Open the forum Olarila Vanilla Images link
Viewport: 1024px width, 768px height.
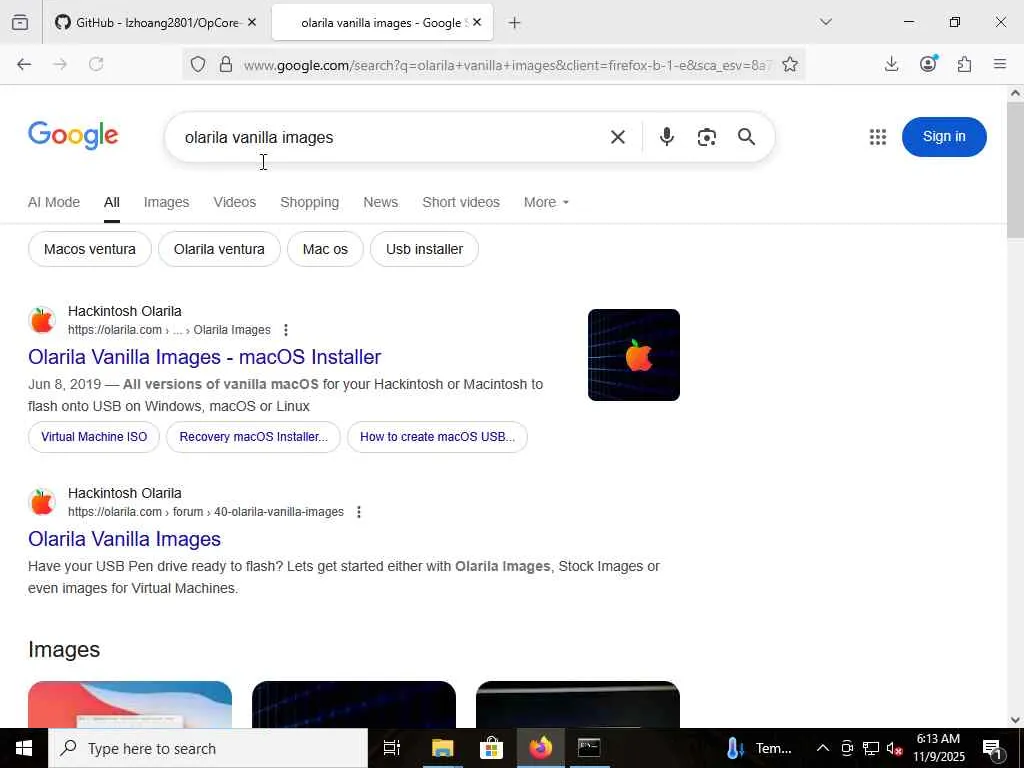[x=125, y=539]
